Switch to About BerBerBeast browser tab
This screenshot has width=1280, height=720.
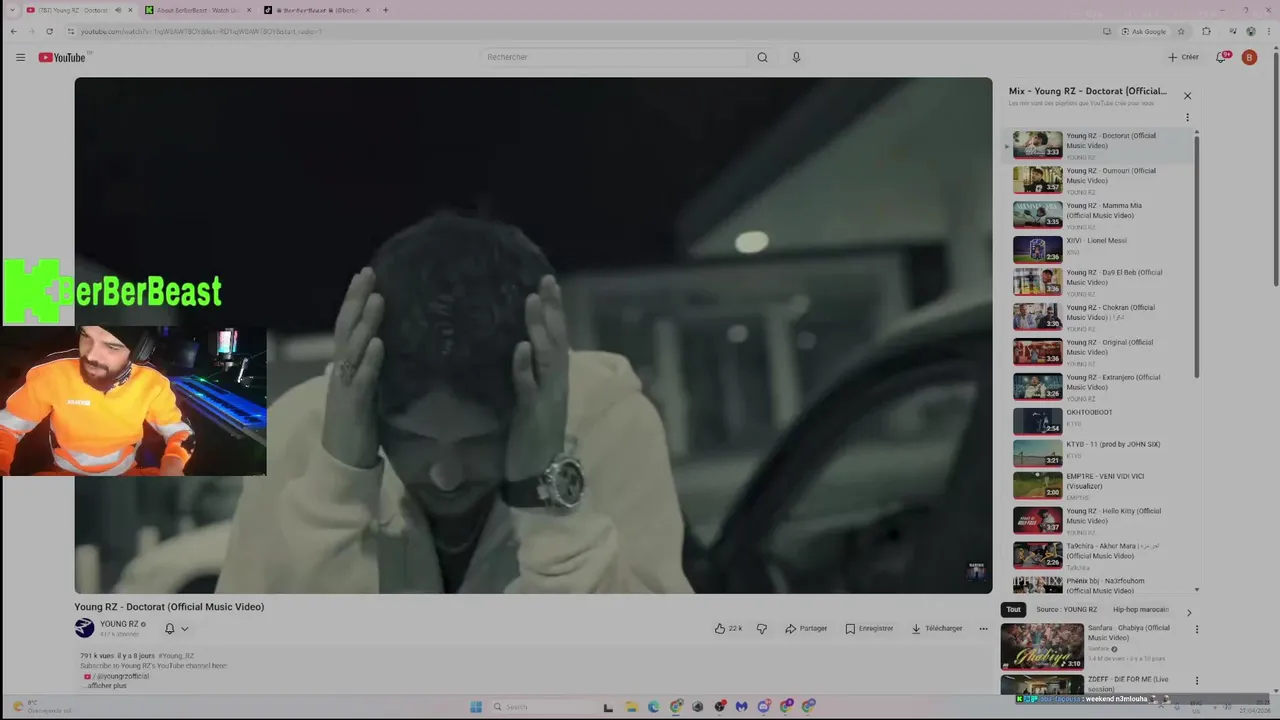[197, 10]
